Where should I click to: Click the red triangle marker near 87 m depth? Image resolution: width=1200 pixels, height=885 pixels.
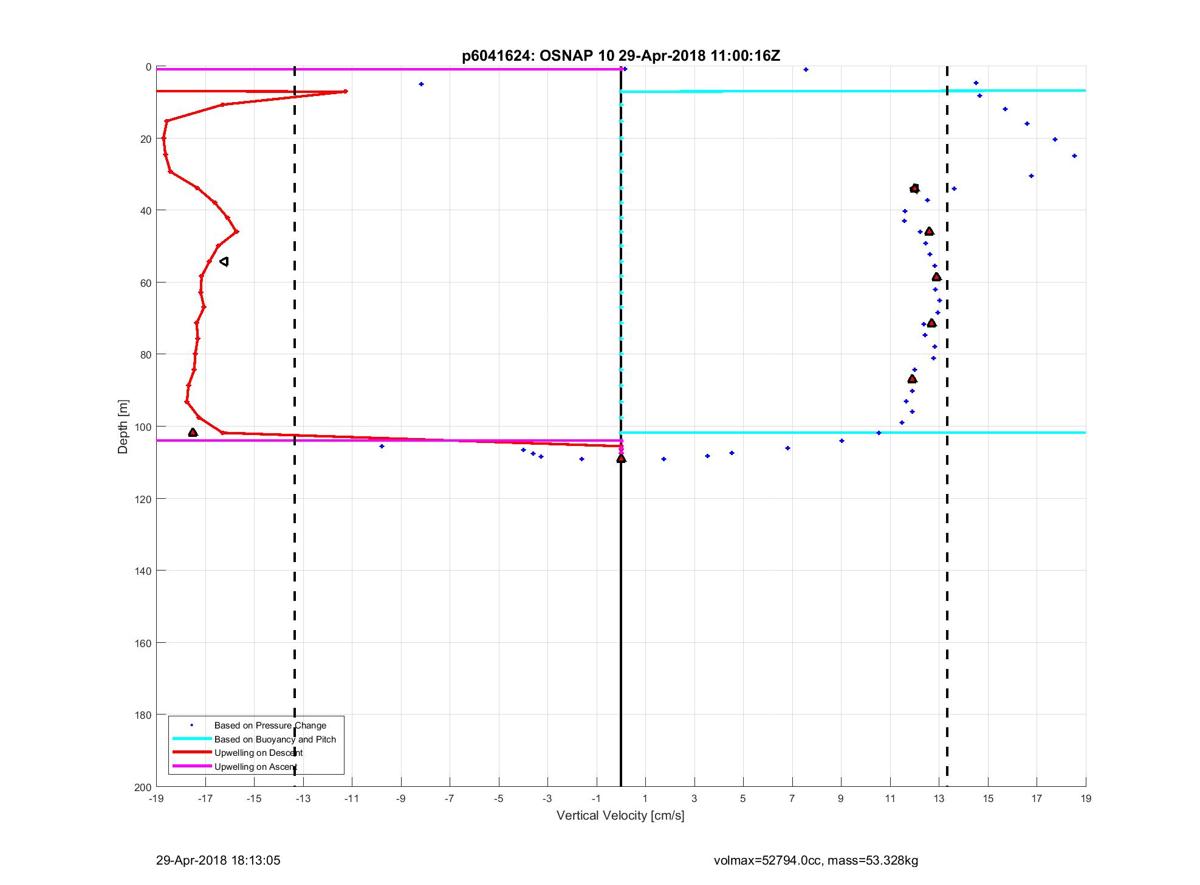pyautogui.click(x=912, y=379)
